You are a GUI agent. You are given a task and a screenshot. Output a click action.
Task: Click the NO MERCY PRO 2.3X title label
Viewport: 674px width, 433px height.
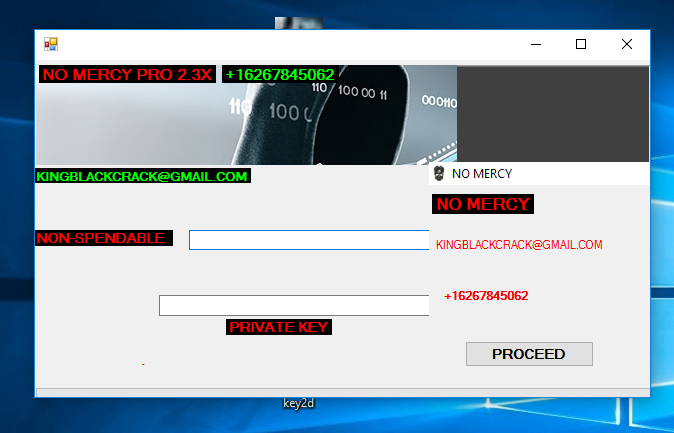127,74
